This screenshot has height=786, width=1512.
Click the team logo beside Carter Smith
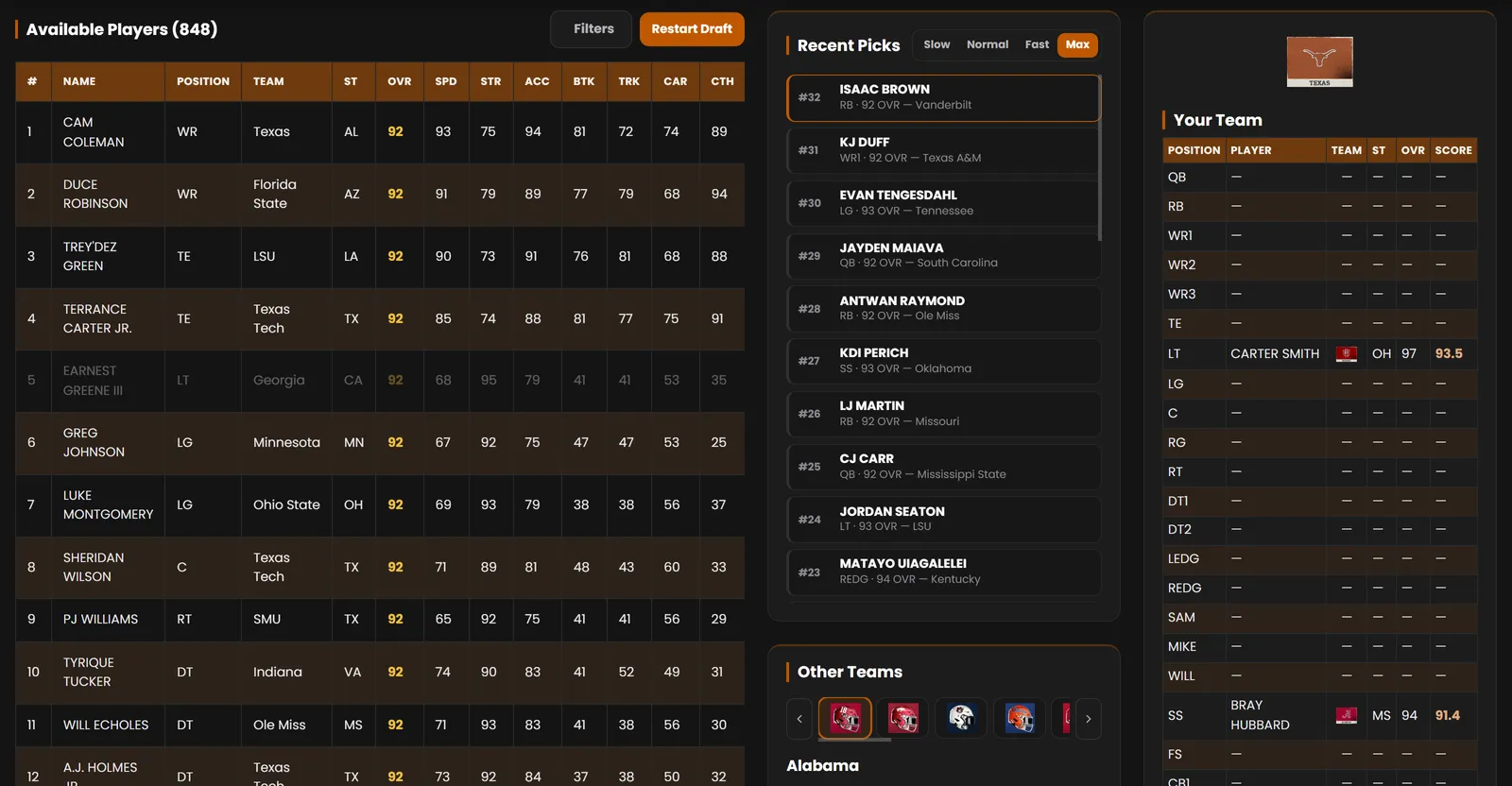tap(1347, 354)
